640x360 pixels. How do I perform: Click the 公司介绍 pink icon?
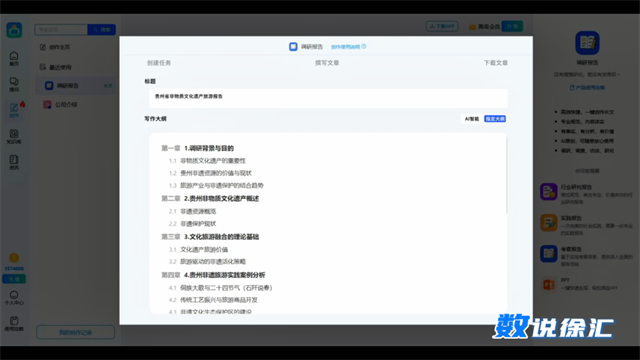[x=47, y=104]
